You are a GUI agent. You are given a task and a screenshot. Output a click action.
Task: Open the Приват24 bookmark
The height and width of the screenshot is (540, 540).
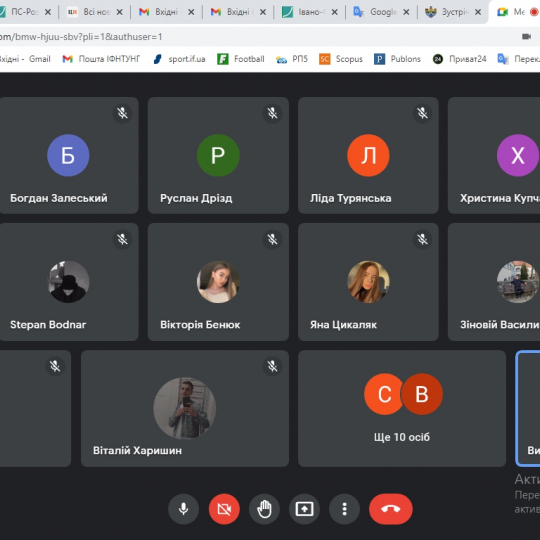[x=460, y=59]
